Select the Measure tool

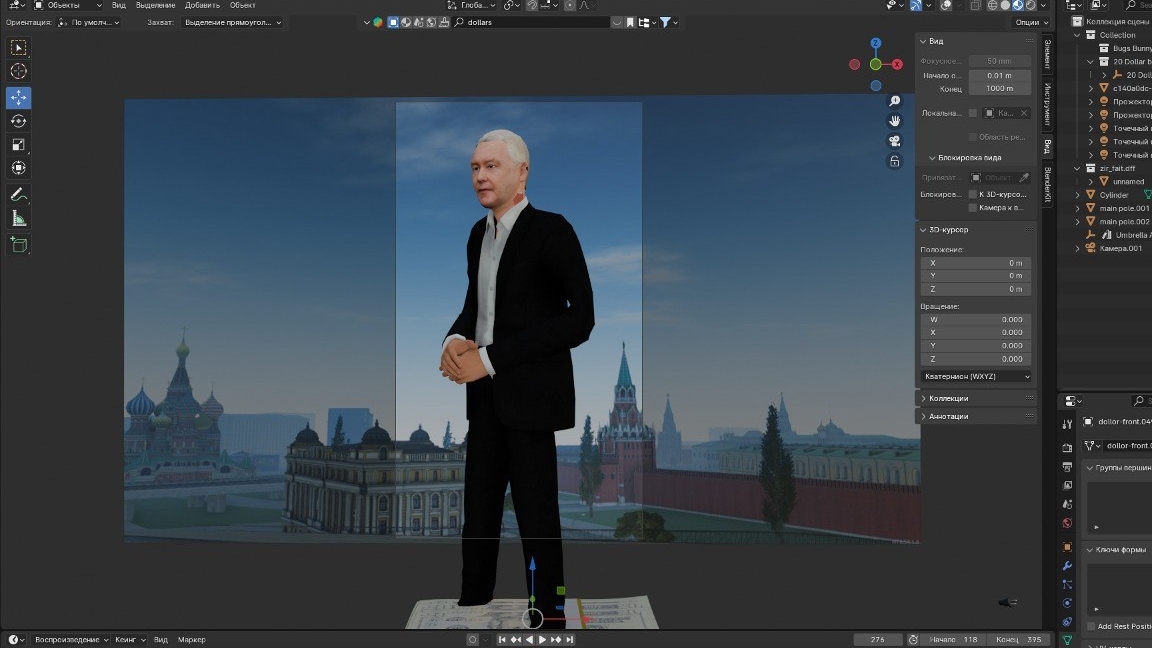tap(18, 218)
